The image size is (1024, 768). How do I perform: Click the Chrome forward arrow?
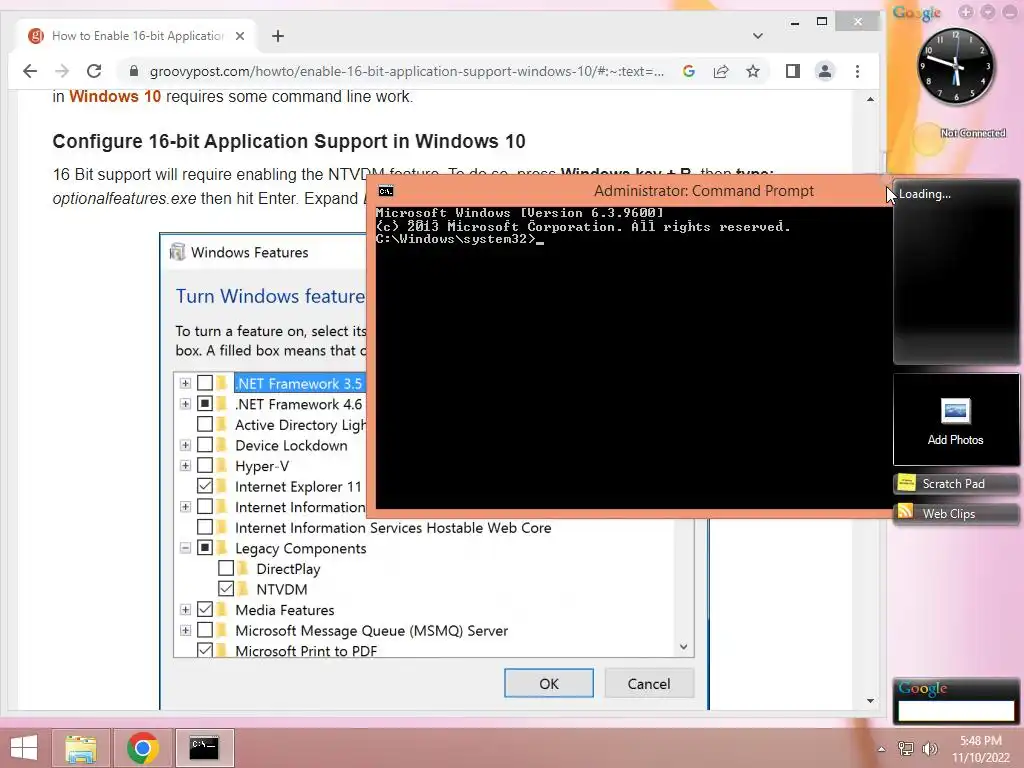point(62,71)
